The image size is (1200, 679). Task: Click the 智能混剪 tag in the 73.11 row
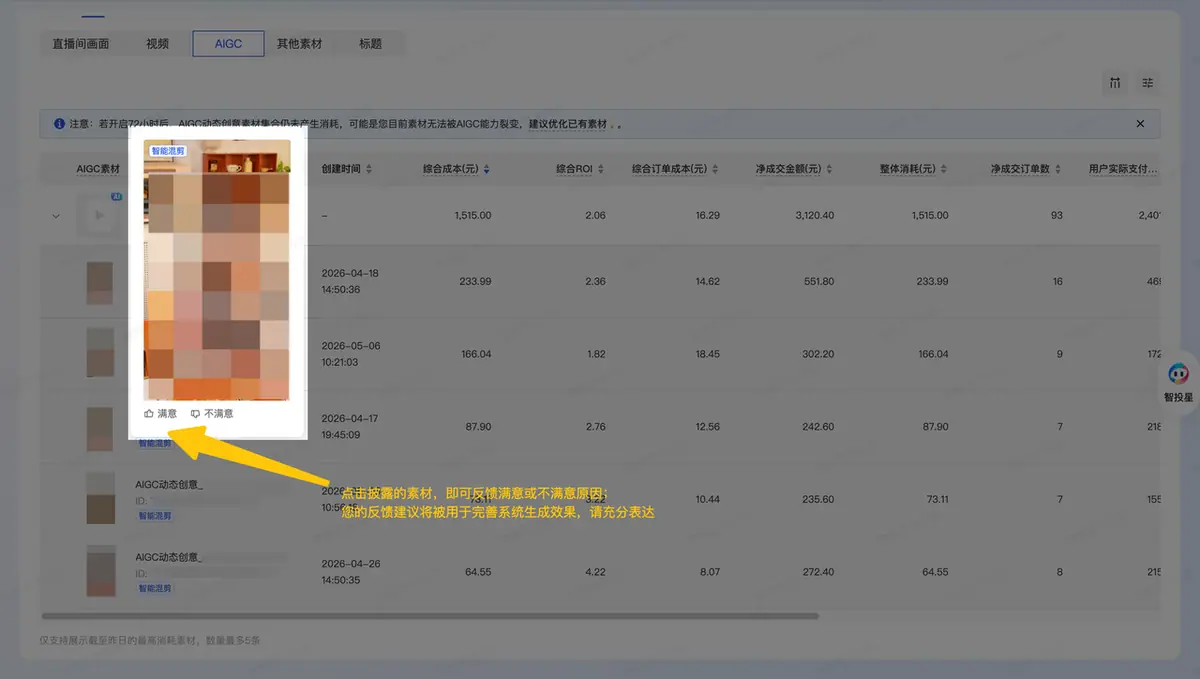coord(155,516)
